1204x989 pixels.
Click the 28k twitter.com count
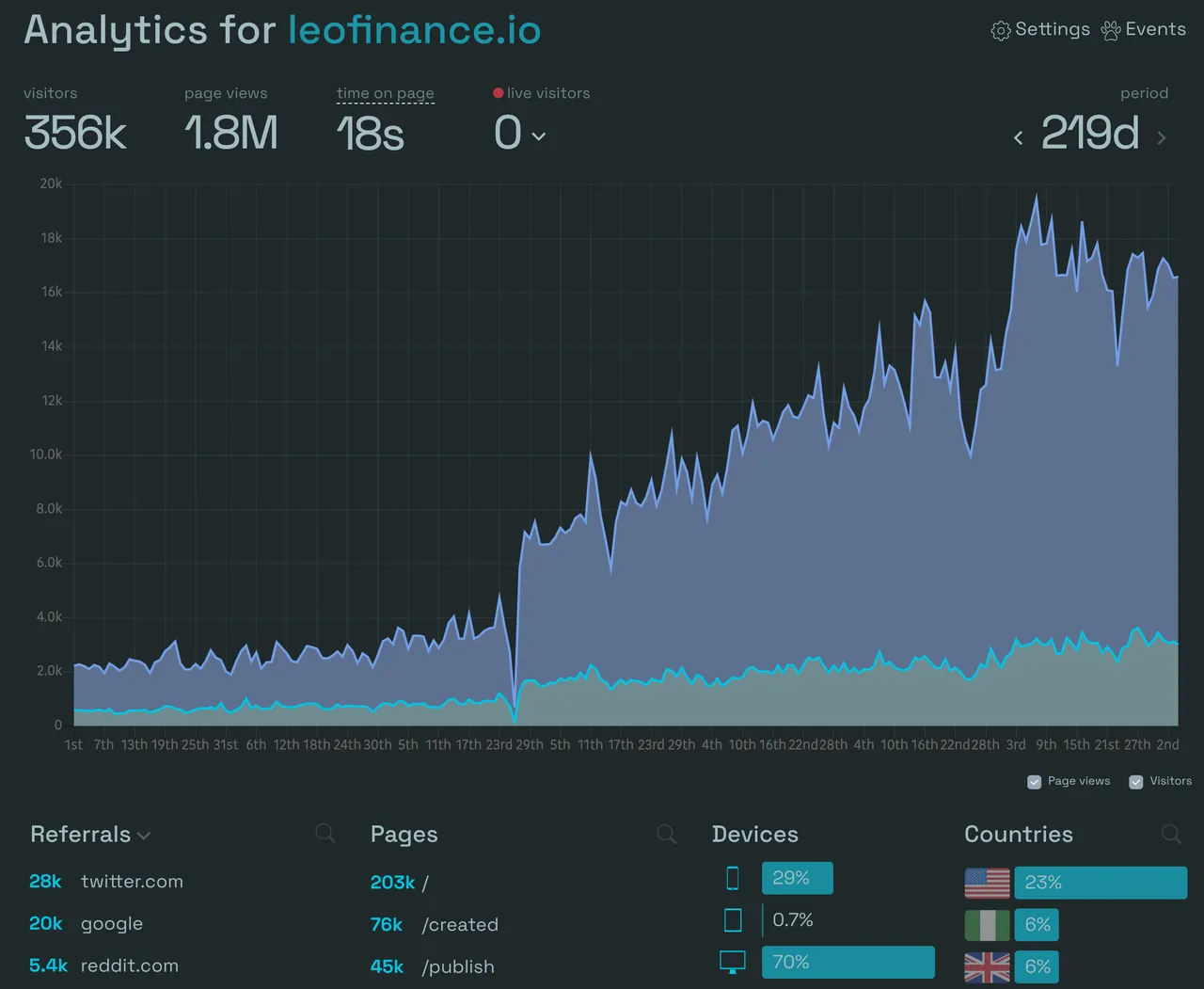[x=45, y=882]
